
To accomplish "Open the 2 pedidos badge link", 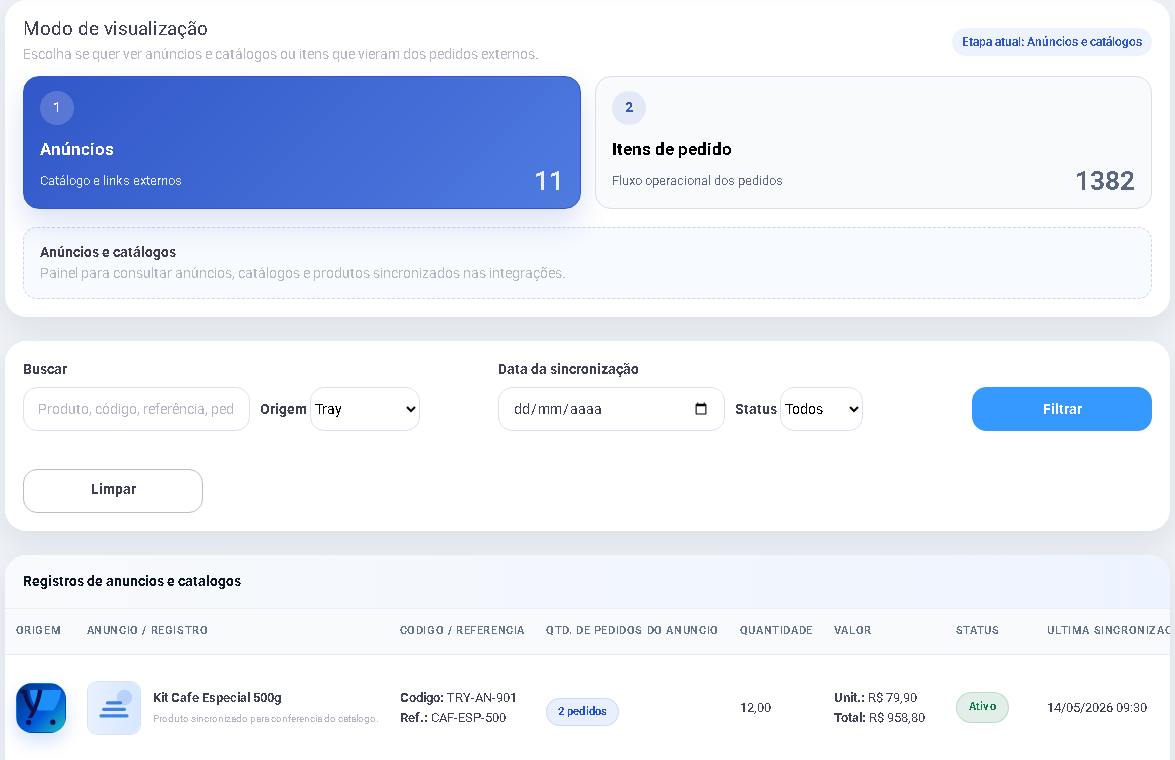I will coord(582,711).
